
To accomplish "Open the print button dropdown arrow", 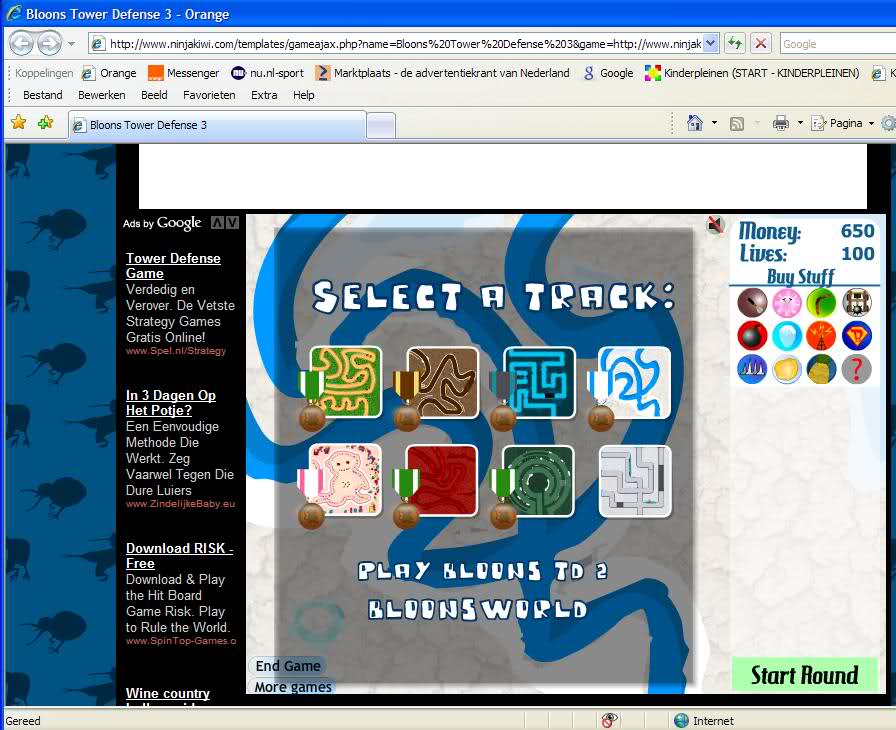I will click(x=800, y=124).
